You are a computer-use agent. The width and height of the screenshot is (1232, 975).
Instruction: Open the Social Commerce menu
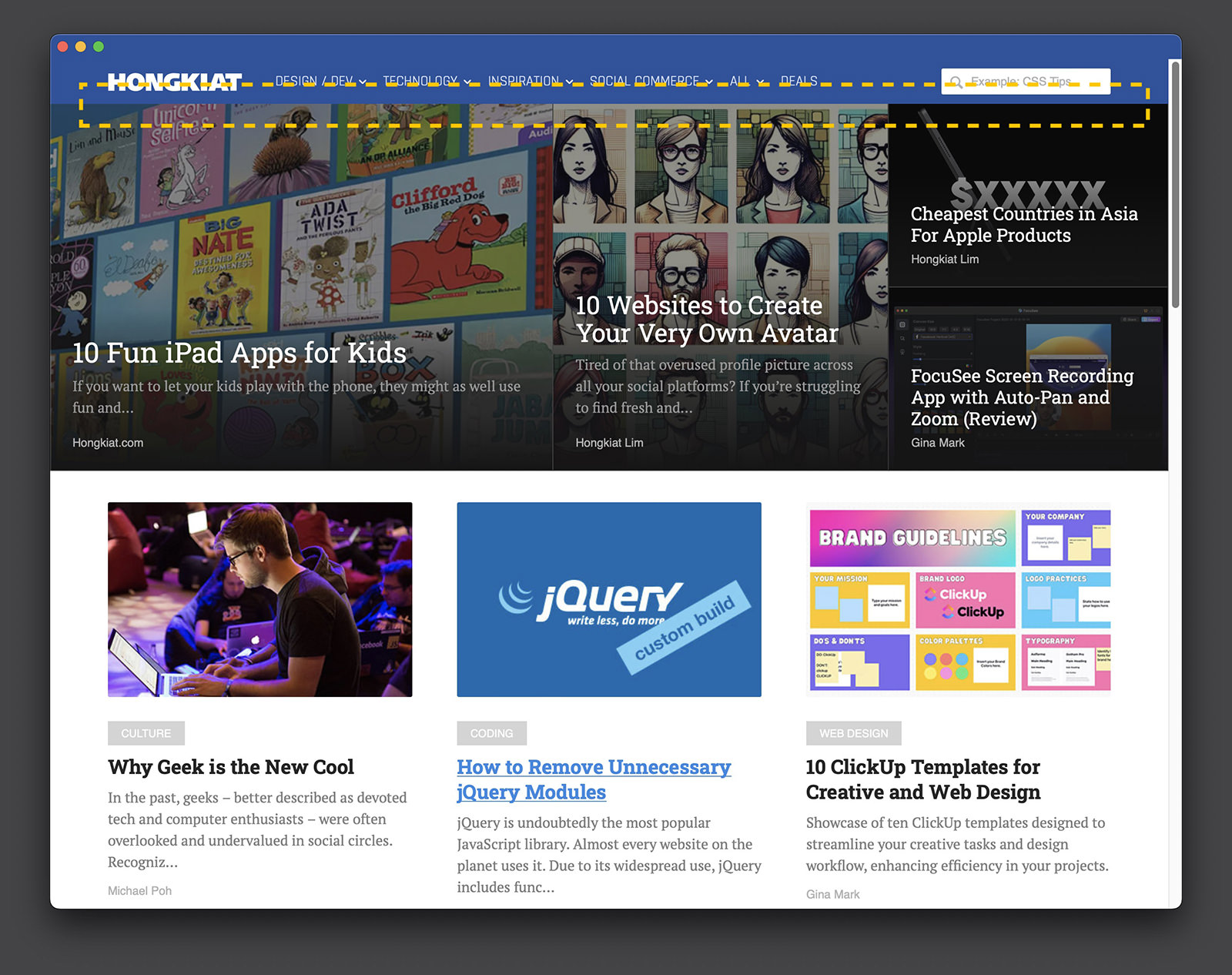(x=644, y=81)
